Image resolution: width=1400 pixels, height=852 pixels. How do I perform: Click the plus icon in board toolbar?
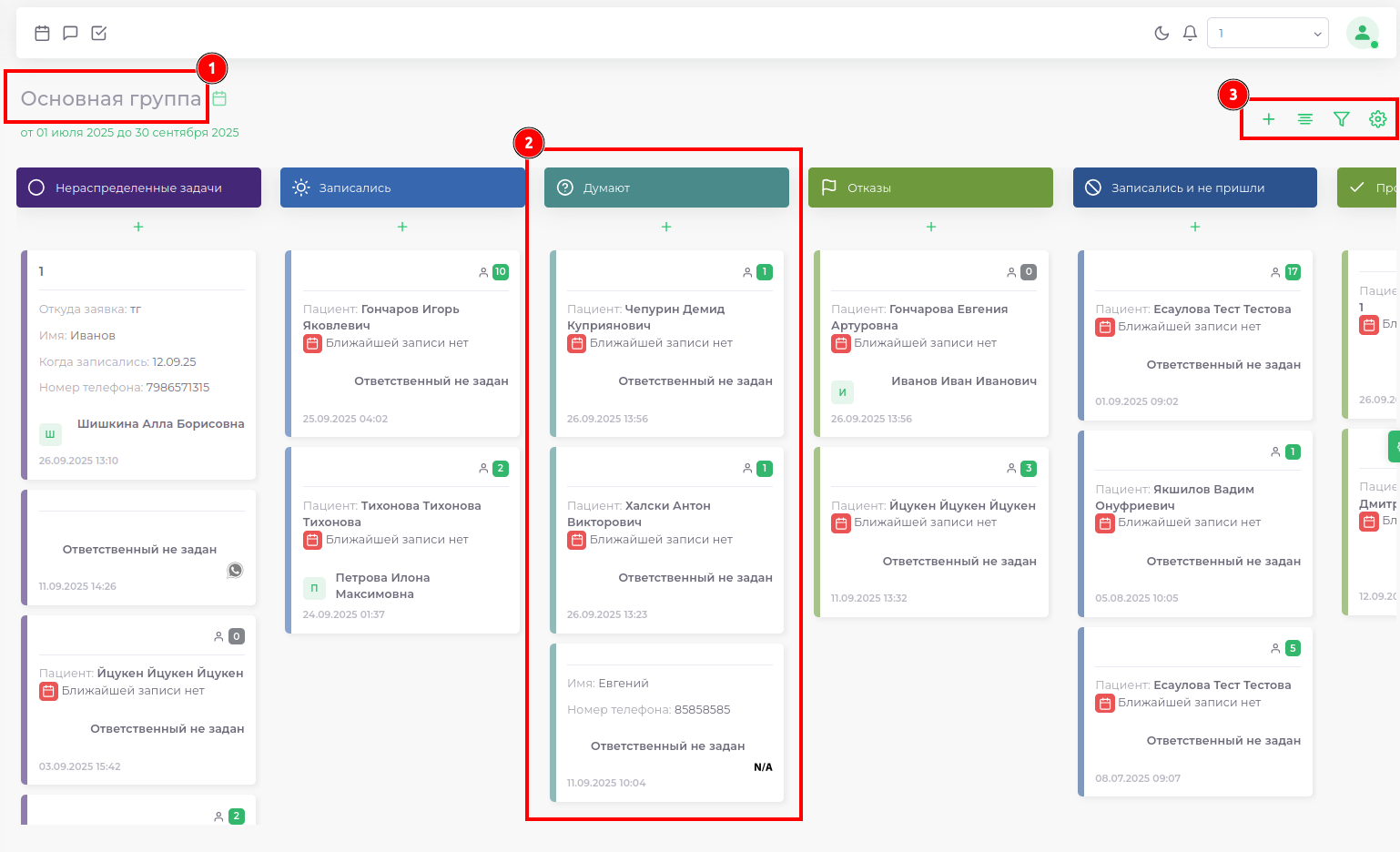(1268, 119)
